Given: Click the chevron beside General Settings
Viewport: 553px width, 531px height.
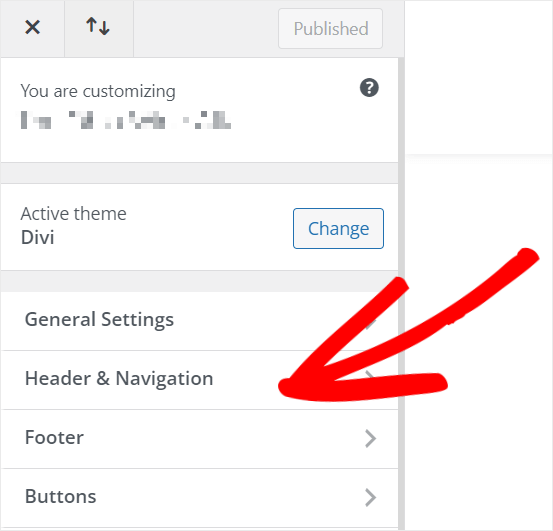Looking at the screenshot, I should (x=370, y=322).
